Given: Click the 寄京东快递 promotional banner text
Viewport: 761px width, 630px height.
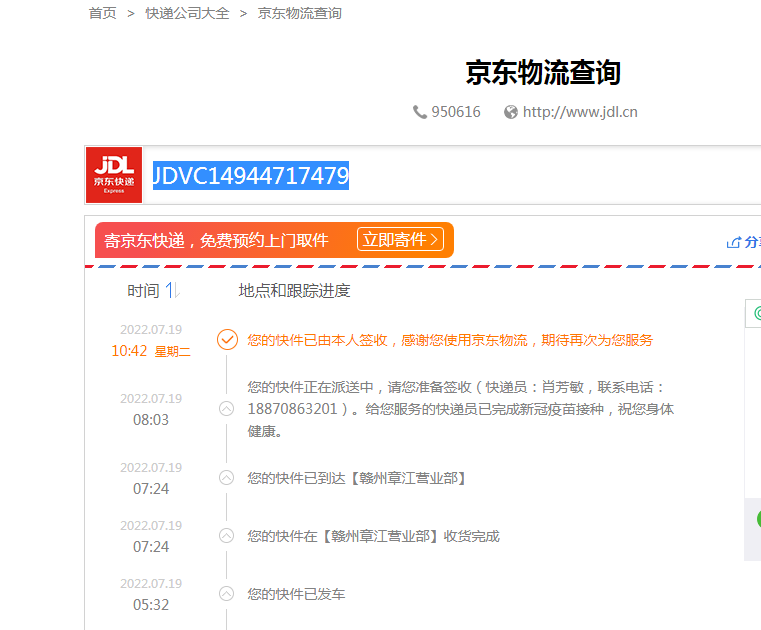Looking at the screenshot, I should [216, 240].
